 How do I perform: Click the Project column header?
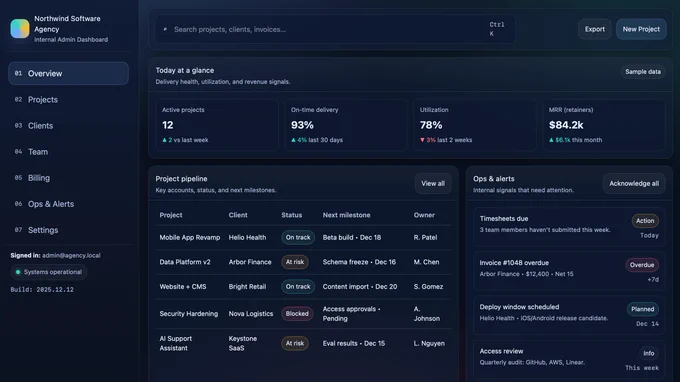coord(171,215)
